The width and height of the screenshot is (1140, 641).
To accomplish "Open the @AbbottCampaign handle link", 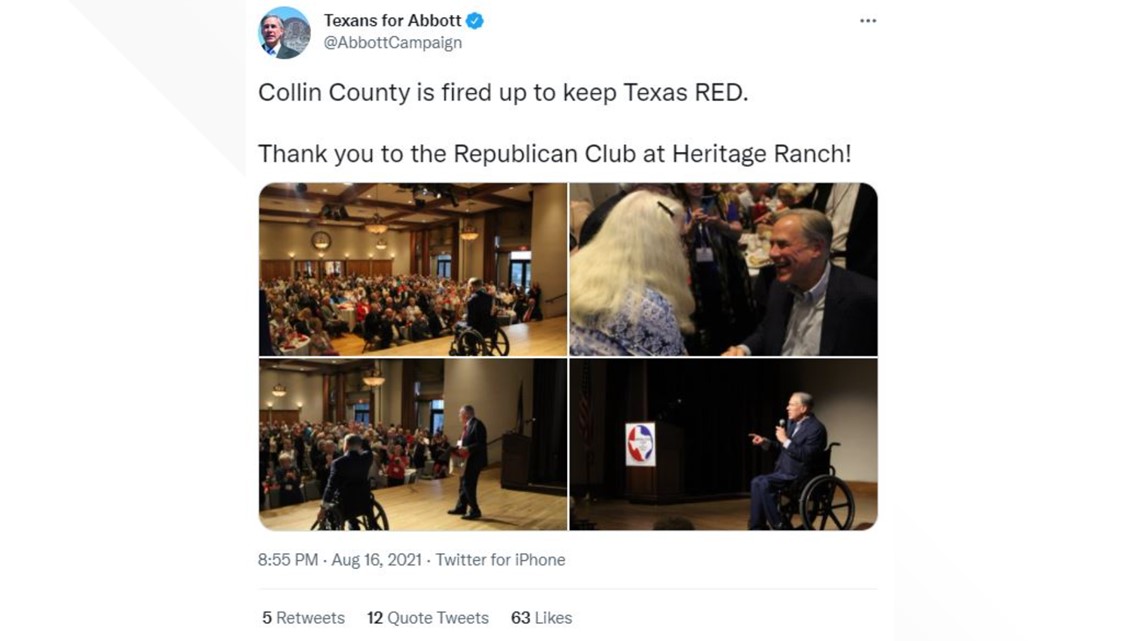I will coord(393,43).
